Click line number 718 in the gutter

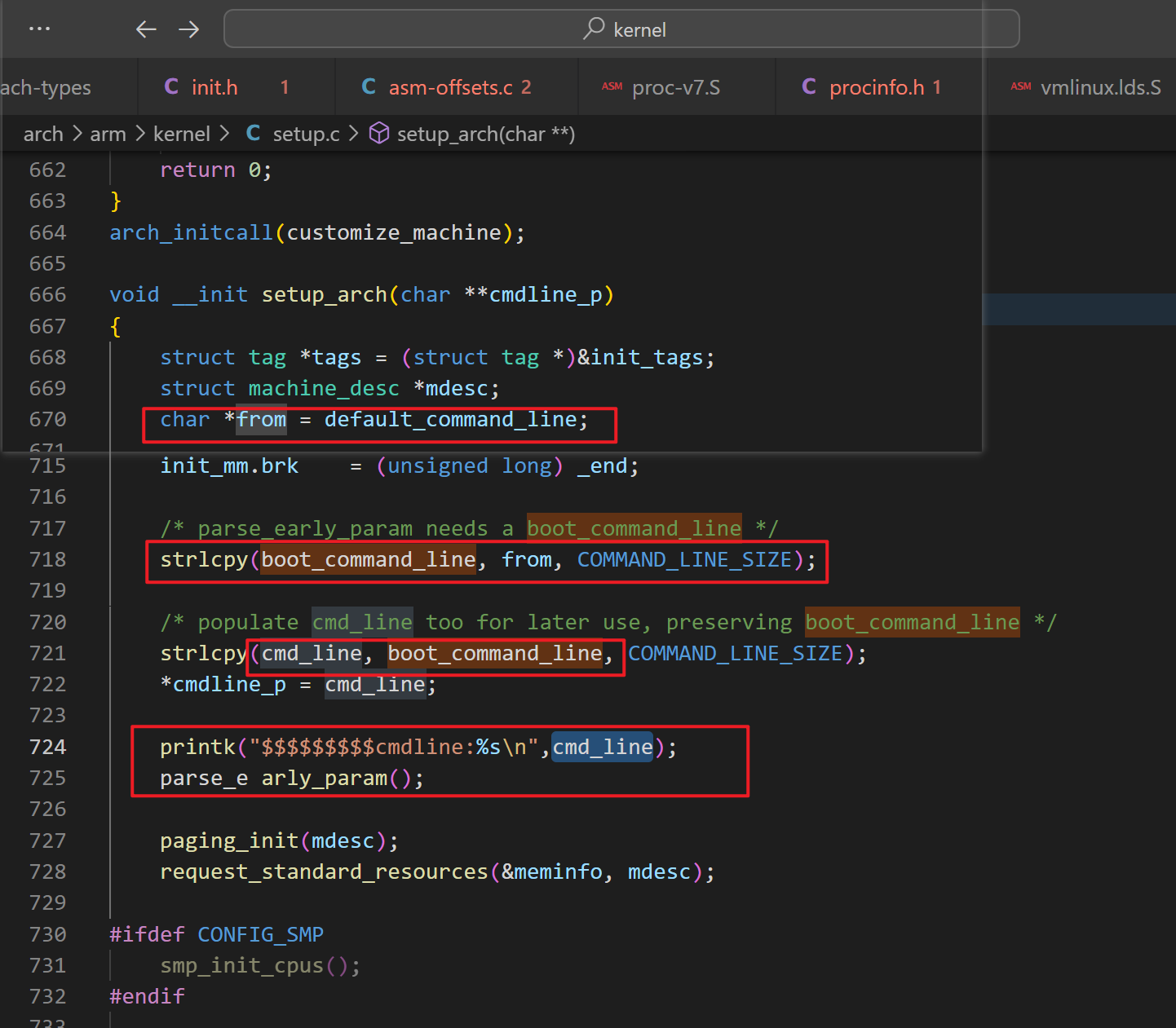47,559
